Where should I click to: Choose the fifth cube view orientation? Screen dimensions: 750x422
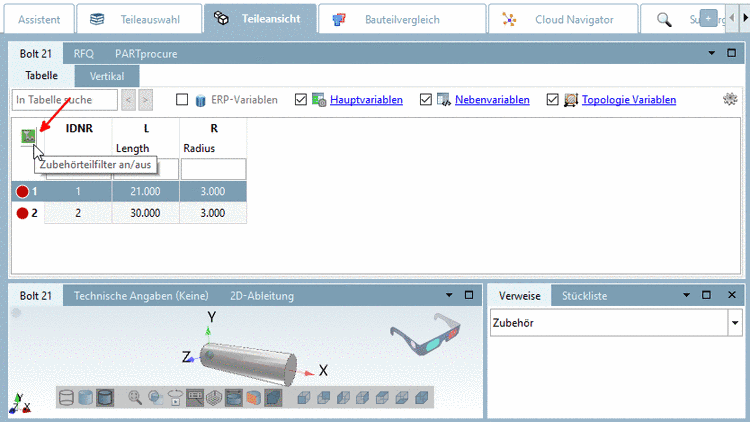click(x=382, y=398)
